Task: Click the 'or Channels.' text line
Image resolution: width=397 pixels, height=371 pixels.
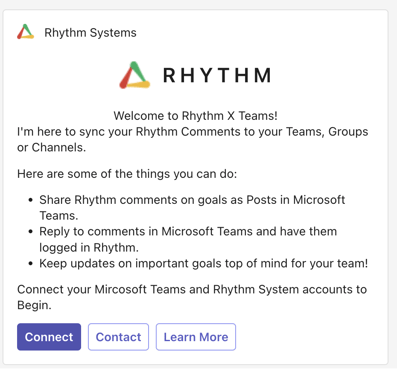Action: click(x=52, y=147)
